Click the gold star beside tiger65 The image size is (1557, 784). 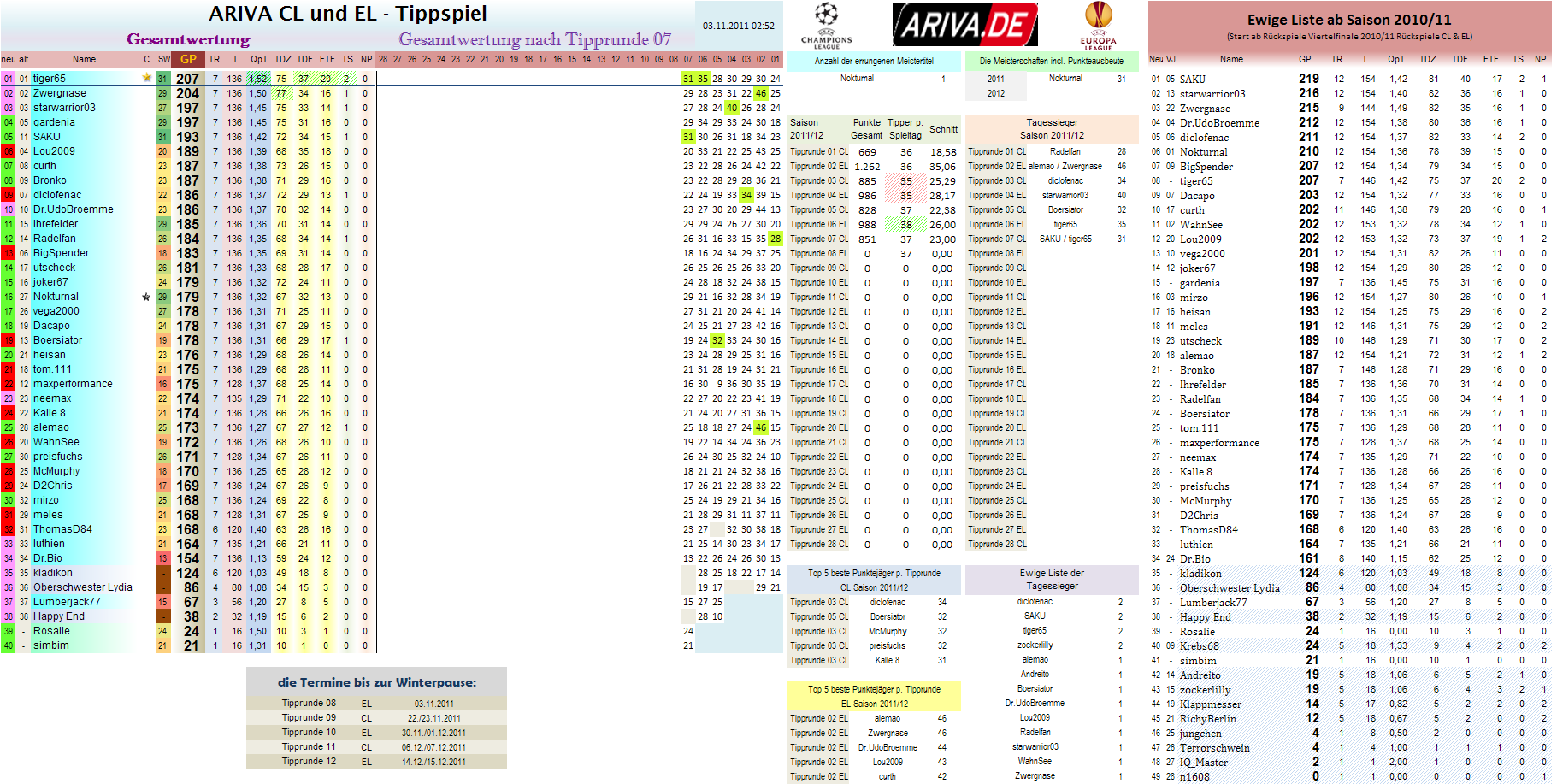[146, 78]
